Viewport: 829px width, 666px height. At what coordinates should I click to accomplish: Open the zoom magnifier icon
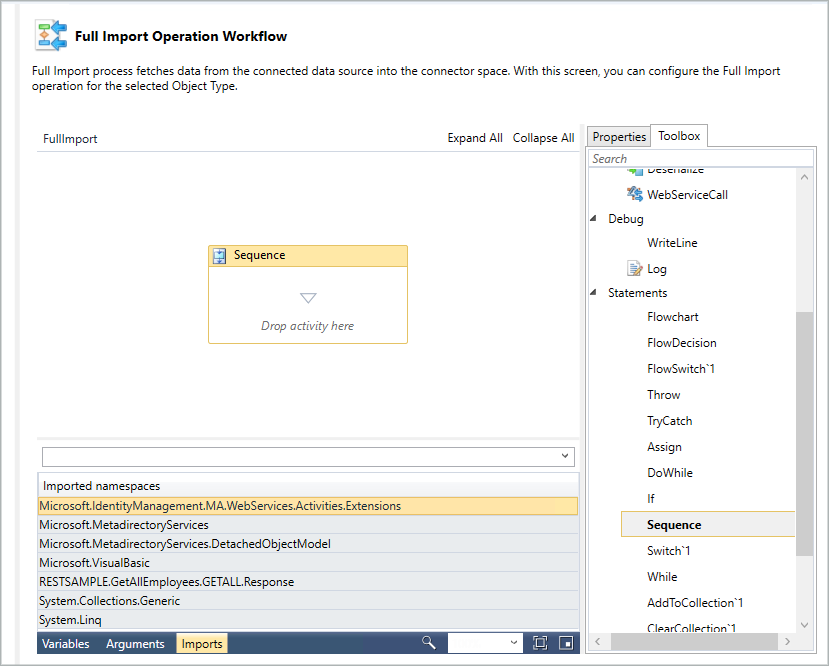coord(429,643)
